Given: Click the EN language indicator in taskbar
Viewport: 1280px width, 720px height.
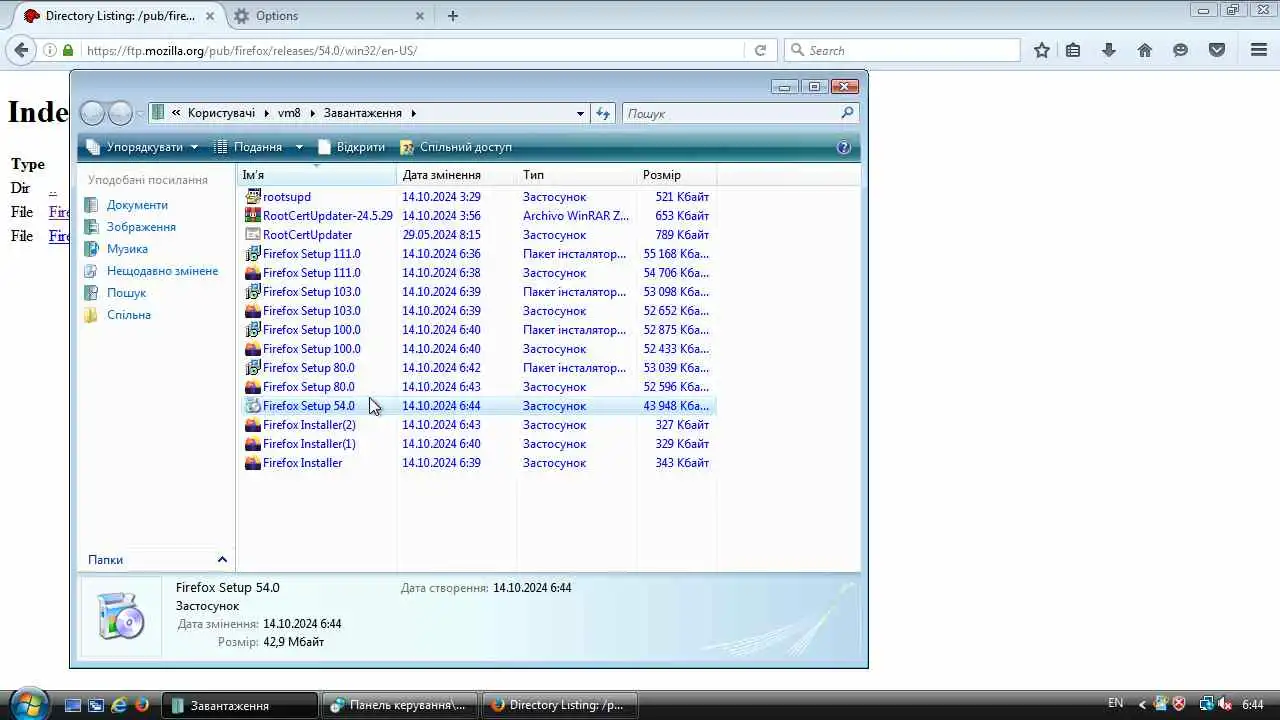Looking at the screenshot, I should (x=1116, y=704).
